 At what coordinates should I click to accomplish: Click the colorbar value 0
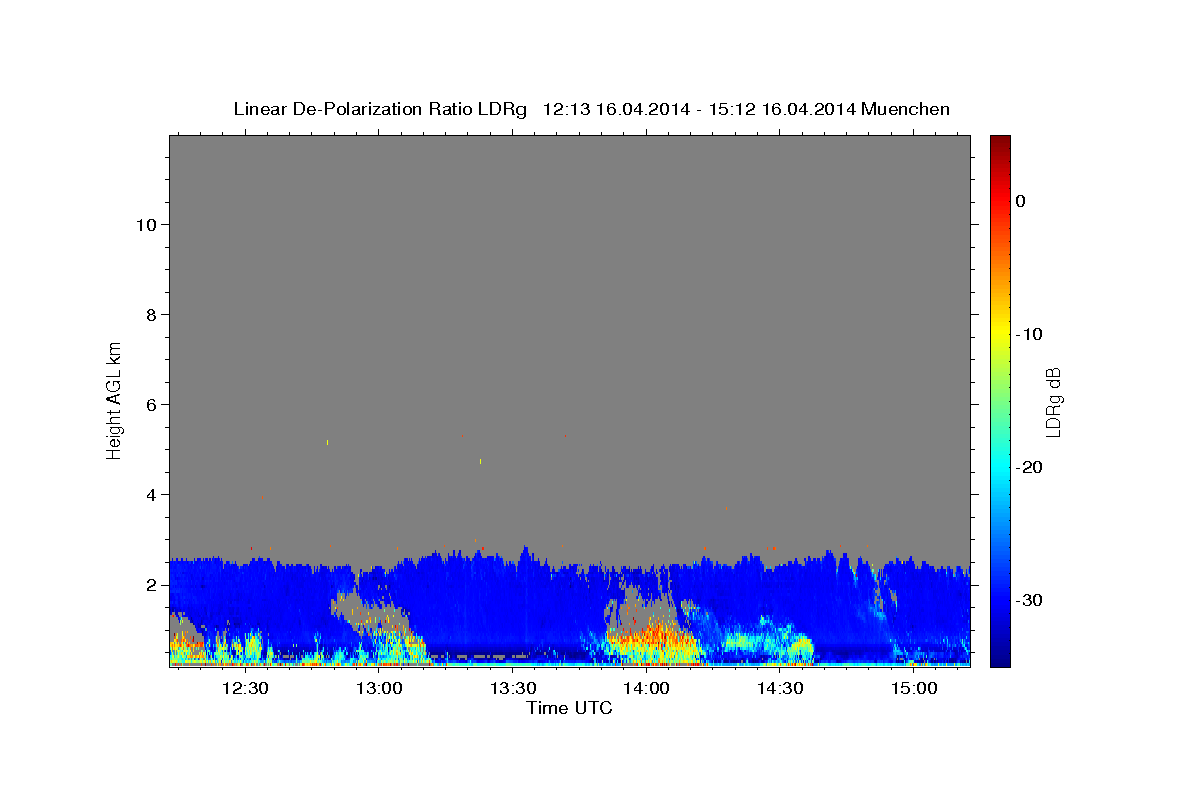click(1020, 201)
